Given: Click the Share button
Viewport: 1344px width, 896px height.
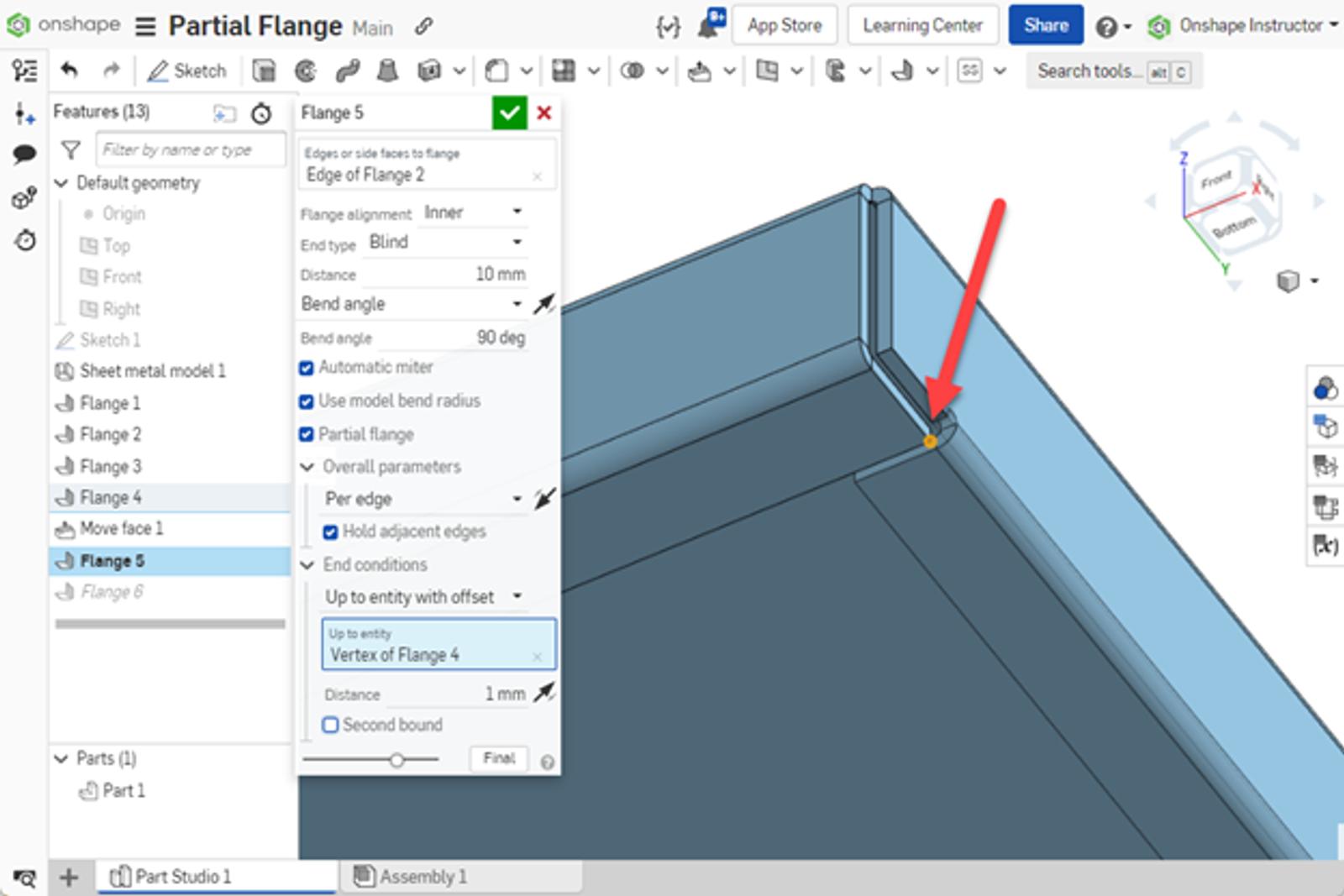Looking at the screenshot, I should [x=1045, y=25].
